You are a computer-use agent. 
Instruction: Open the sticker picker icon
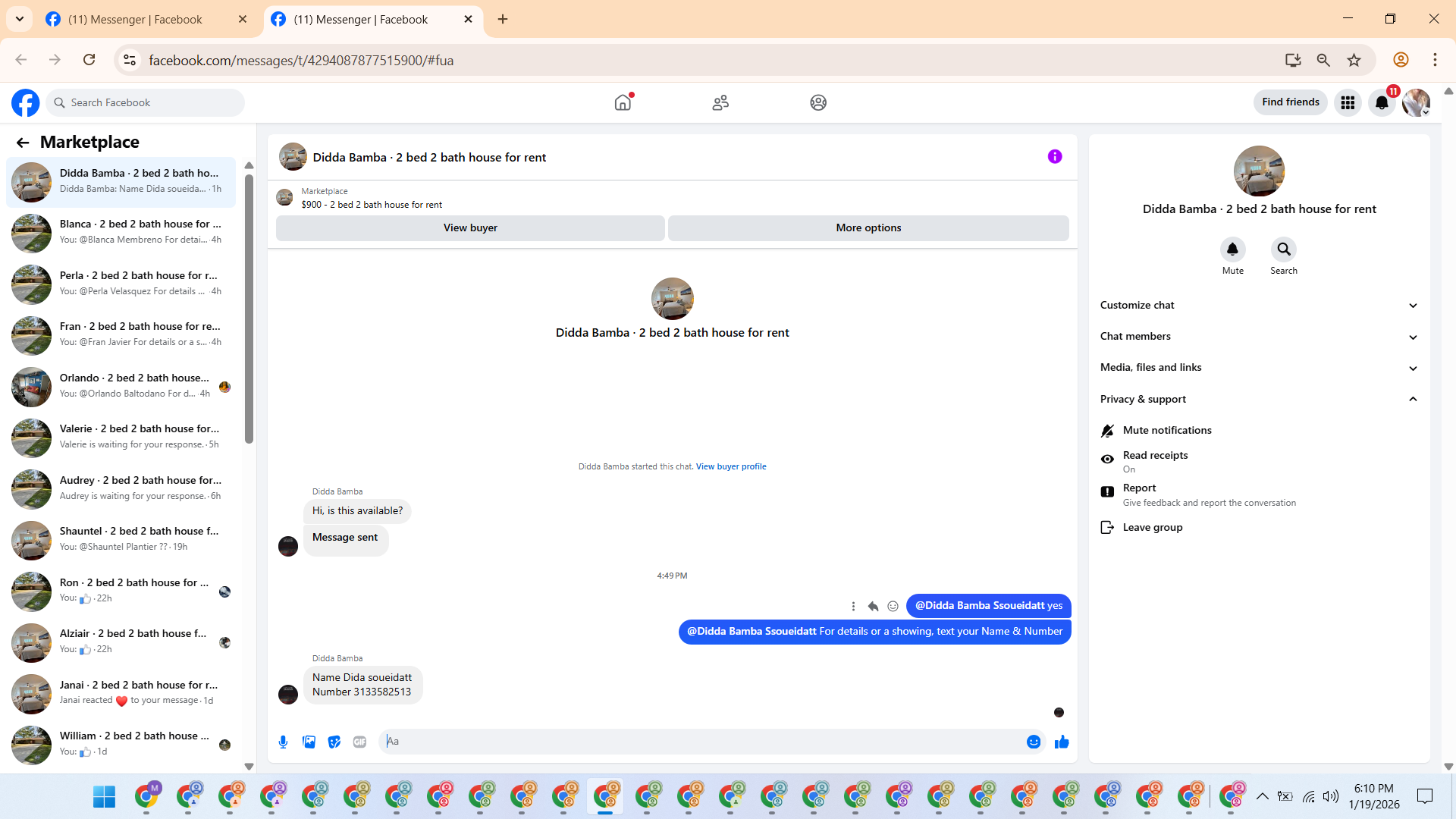334,742
